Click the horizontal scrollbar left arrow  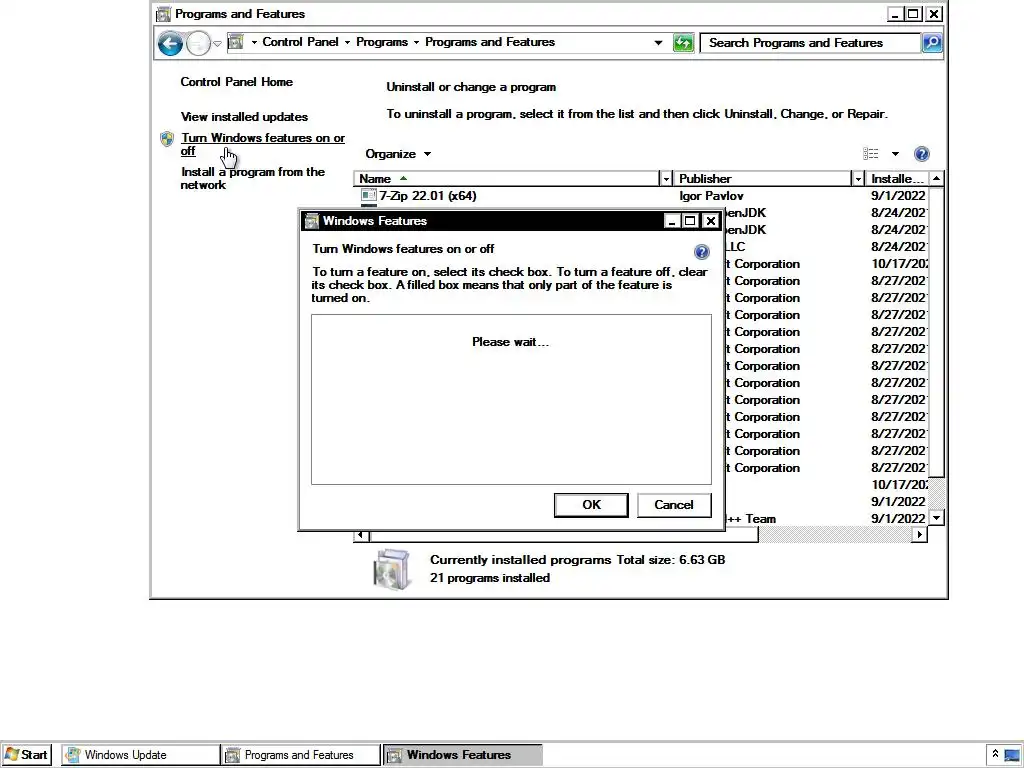click(360, 535)
